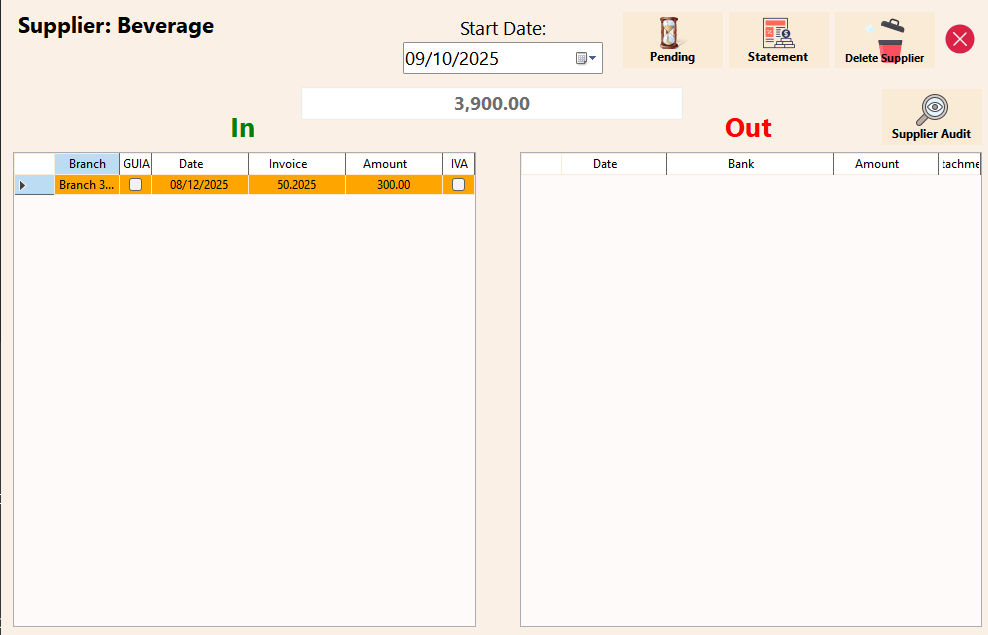Toggle the GUIA checkbox for Branch 3 row

pyautogui.click(x=135, y=185)
